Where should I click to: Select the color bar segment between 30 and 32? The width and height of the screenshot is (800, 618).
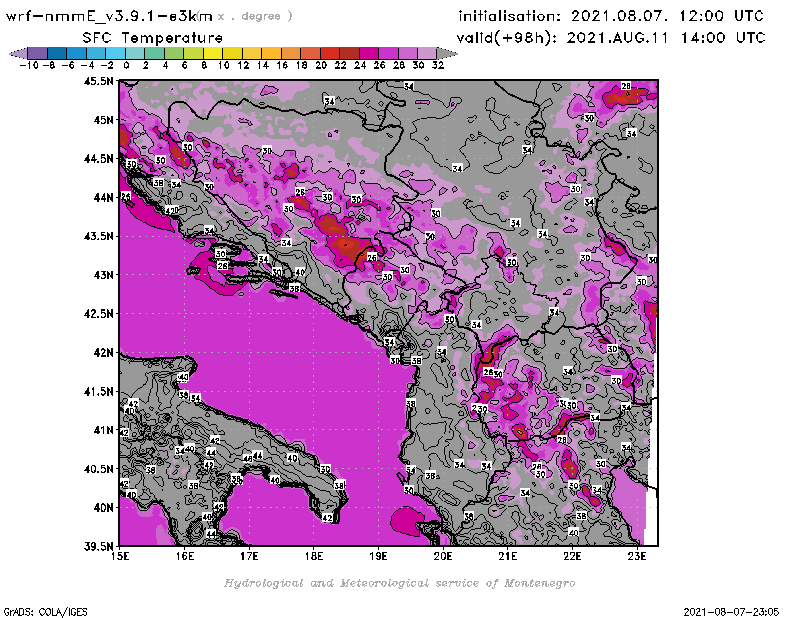click(427, 53)
